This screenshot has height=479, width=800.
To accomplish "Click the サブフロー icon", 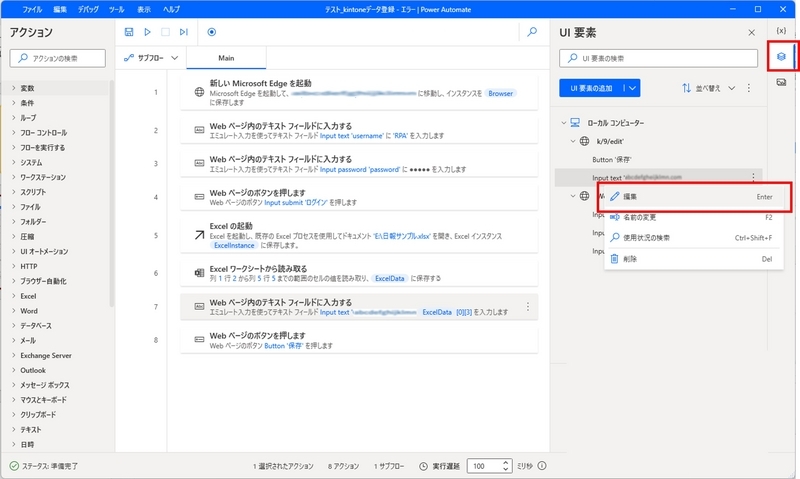I will pyautogui.click(x=129, y=58).
